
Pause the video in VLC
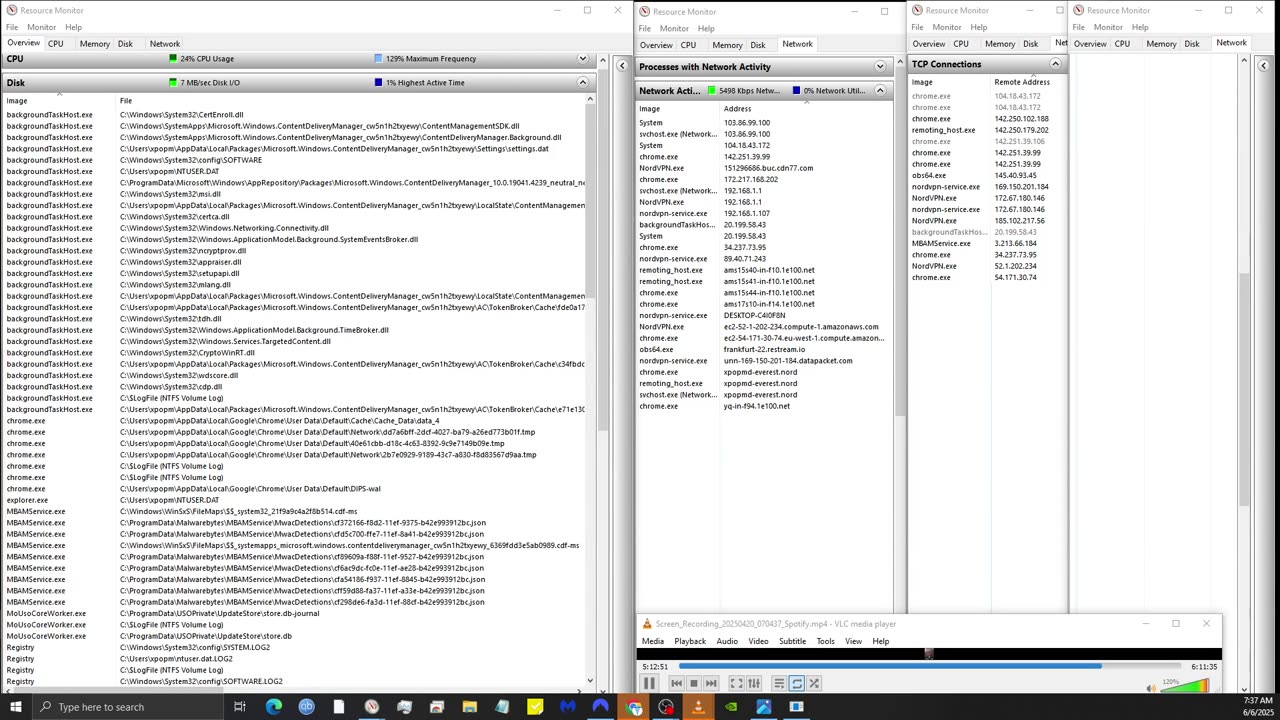click(x=649, y=684)
